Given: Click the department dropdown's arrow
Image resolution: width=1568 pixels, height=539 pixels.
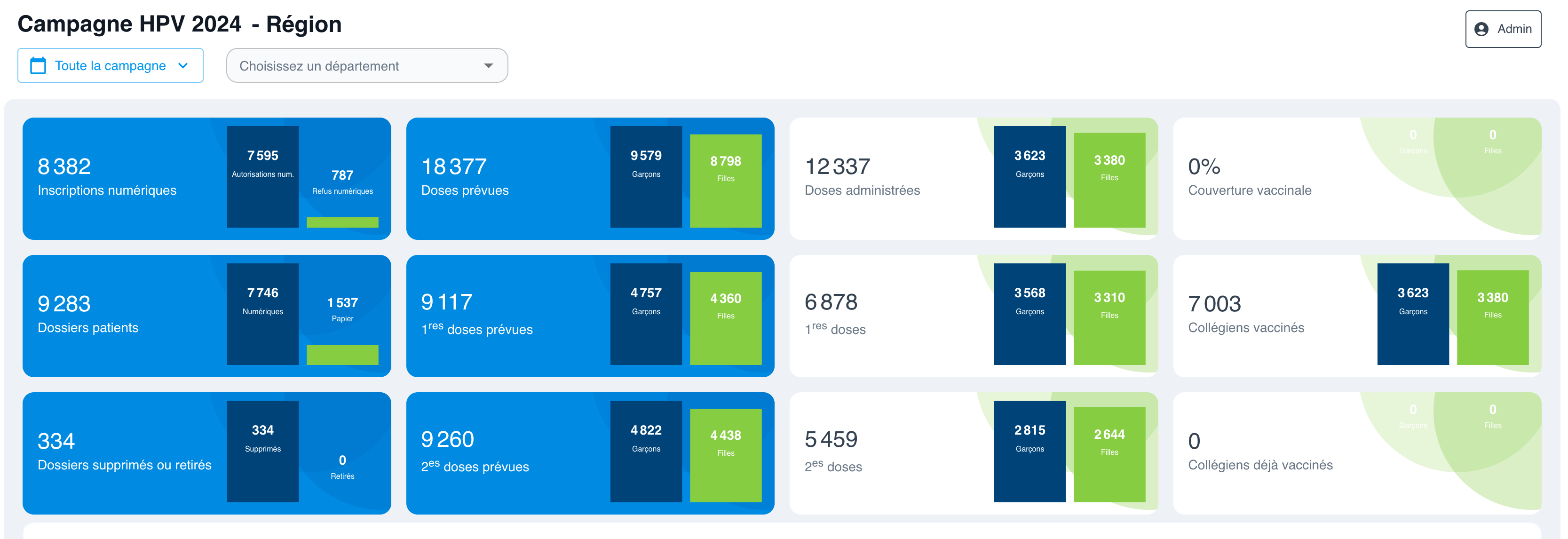Looking at the screenshot, I should (x=488, y=66).
